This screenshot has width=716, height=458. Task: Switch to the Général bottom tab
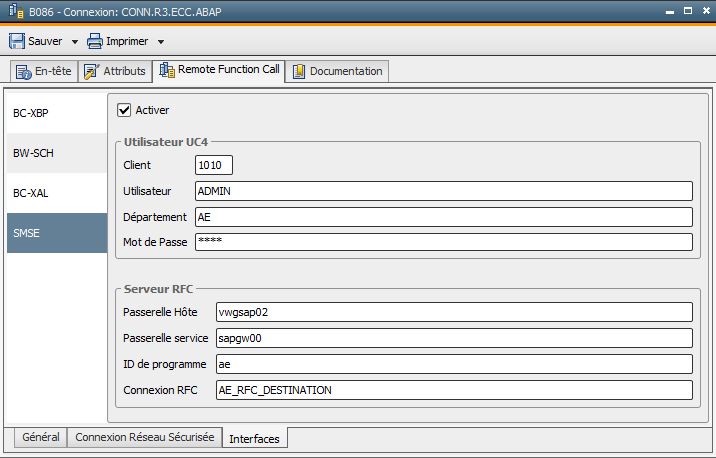(41, 437)
